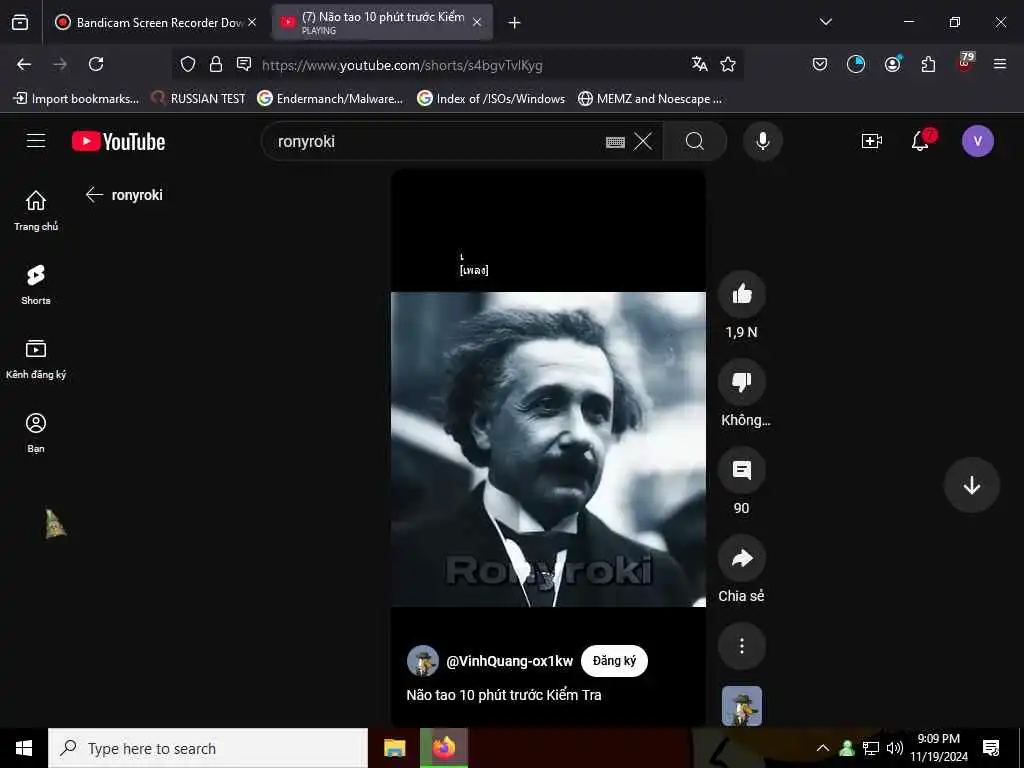
Task: Open Firefox account icon
Action: click(892, 64)
